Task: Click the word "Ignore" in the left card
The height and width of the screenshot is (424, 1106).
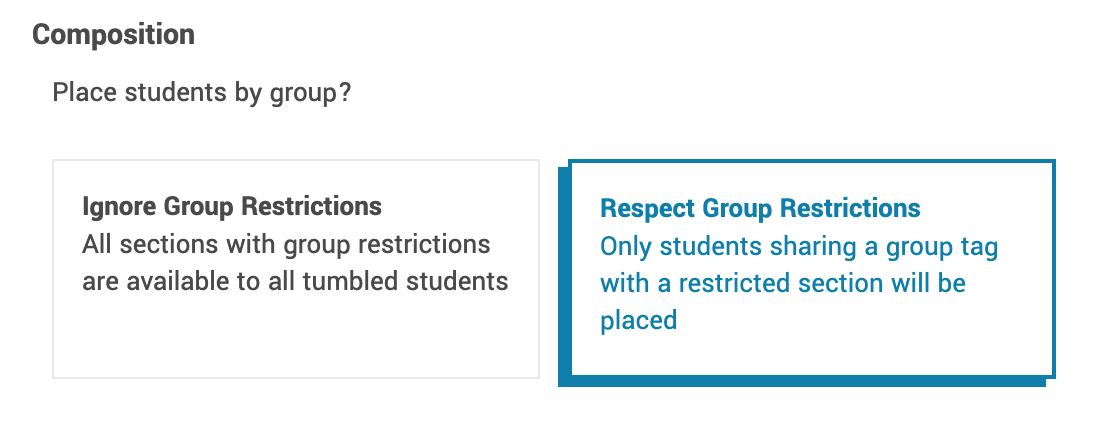Action: pyautogui.click(x=114, y=207)
